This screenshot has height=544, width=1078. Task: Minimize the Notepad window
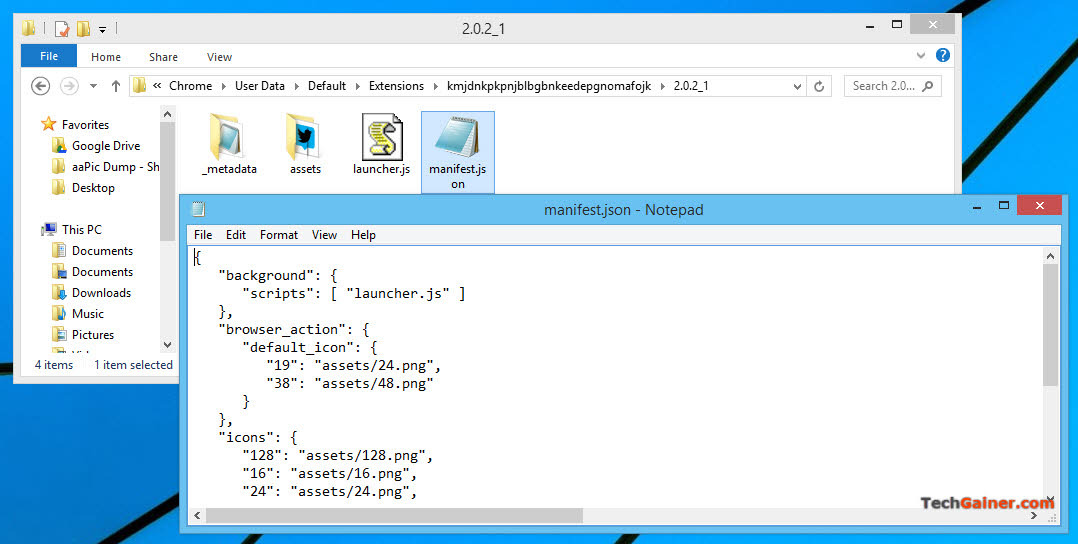pos(976,206)
